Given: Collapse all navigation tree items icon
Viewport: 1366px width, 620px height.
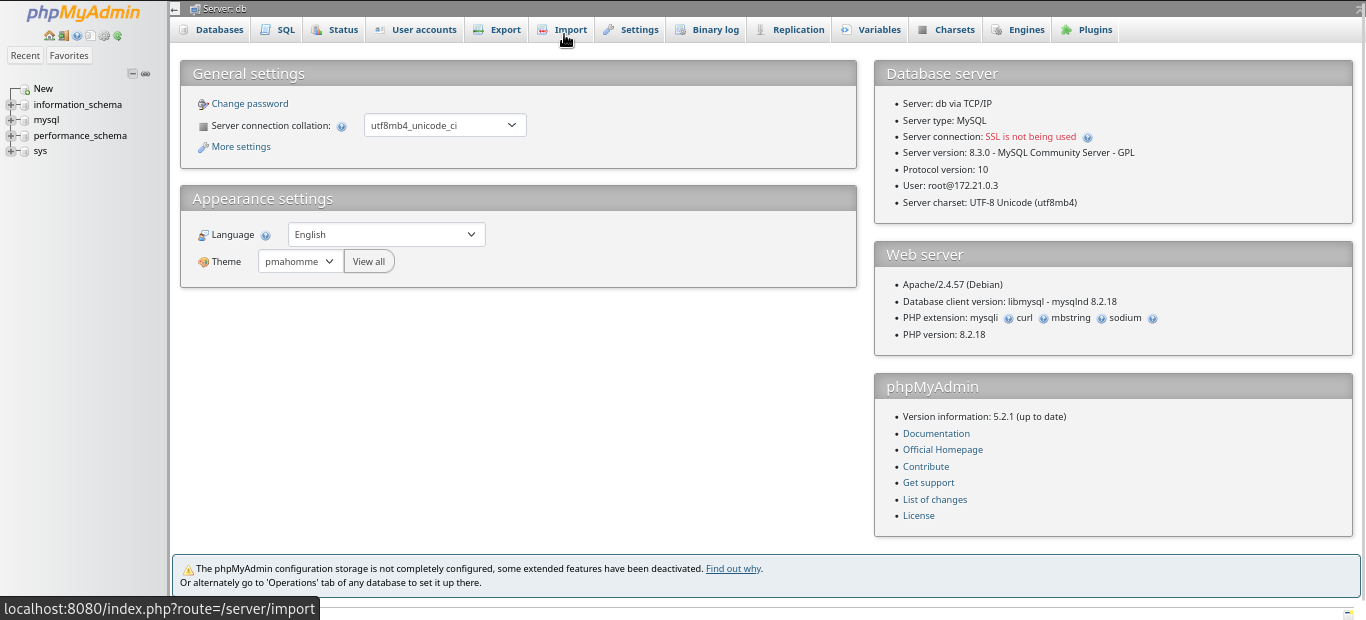Looking at the screenshot, I should 133,74.
